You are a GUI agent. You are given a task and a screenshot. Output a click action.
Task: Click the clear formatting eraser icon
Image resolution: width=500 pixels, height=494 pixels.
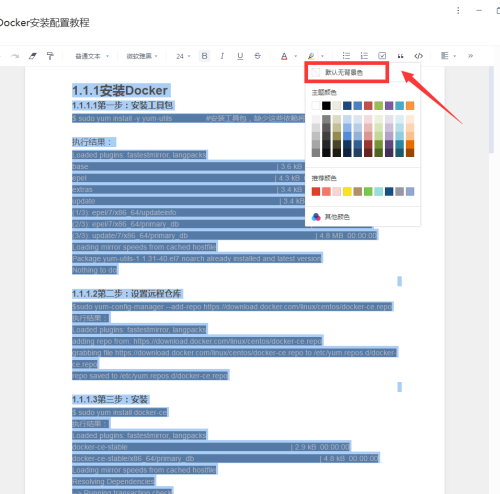[32, 56]
